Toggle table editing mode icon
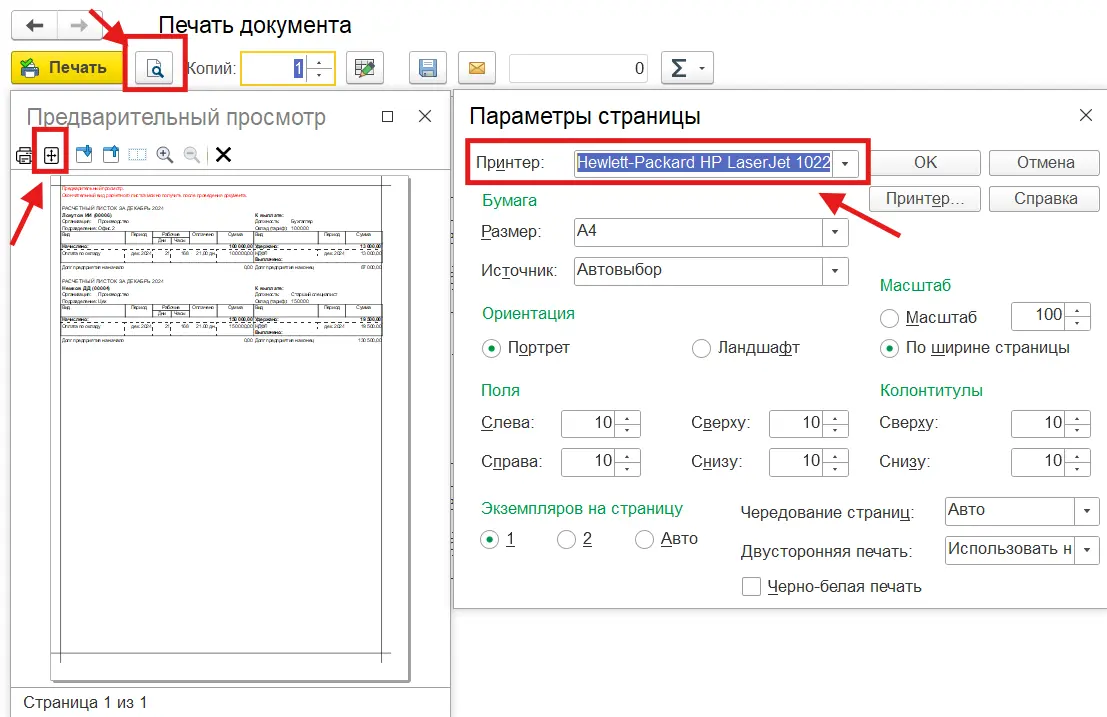The image size is (1107, 717). [x=366, y=68]
